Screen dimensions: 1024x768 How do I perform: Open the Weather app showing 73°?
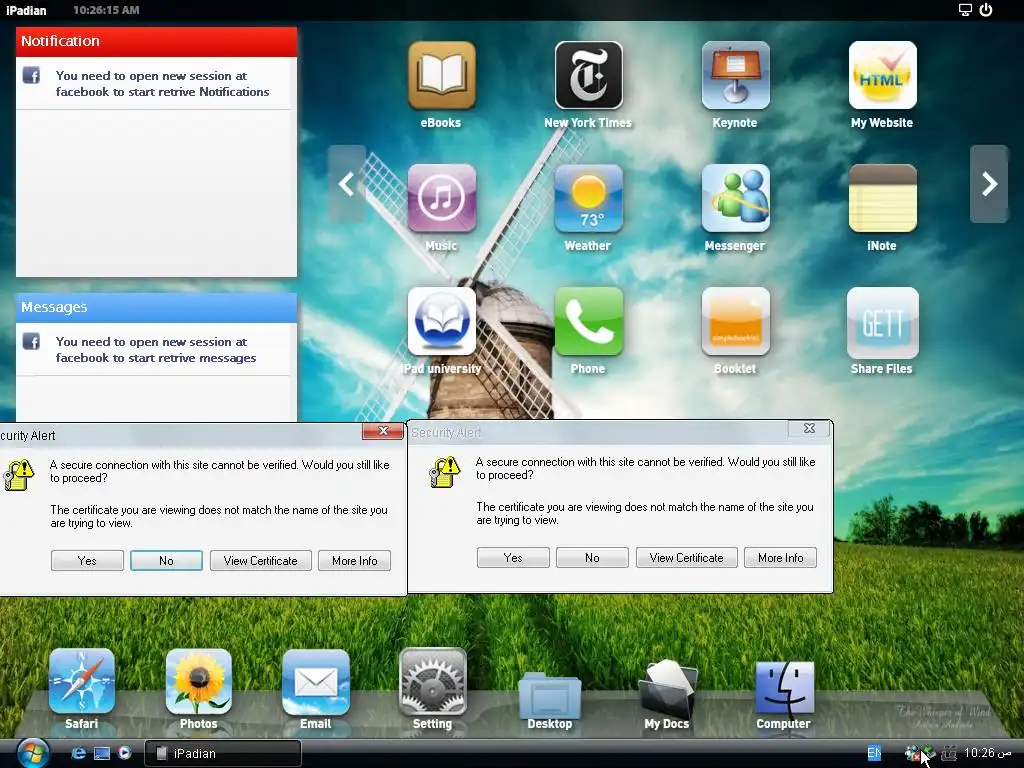coord(588,199)
